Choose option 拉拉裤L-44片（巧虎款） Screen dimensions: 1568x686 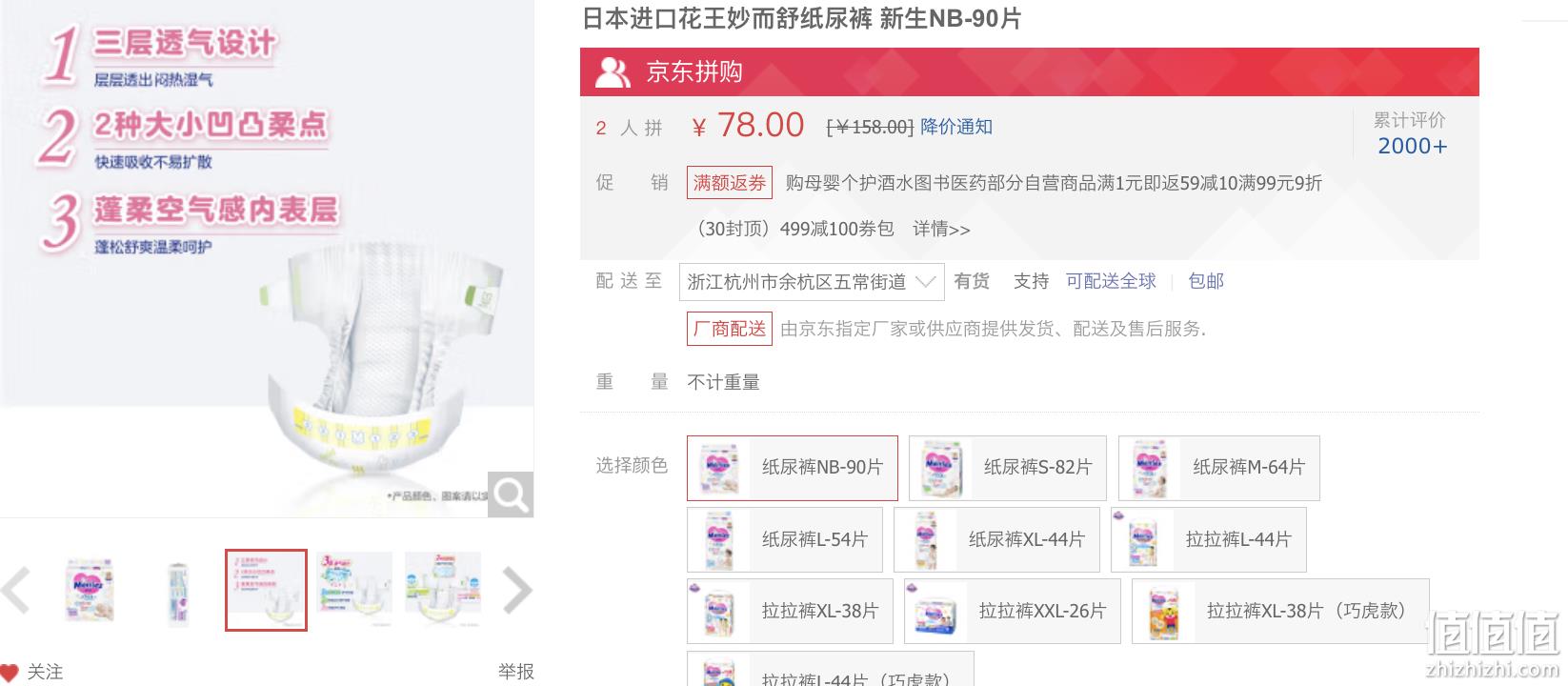(831, 670)
